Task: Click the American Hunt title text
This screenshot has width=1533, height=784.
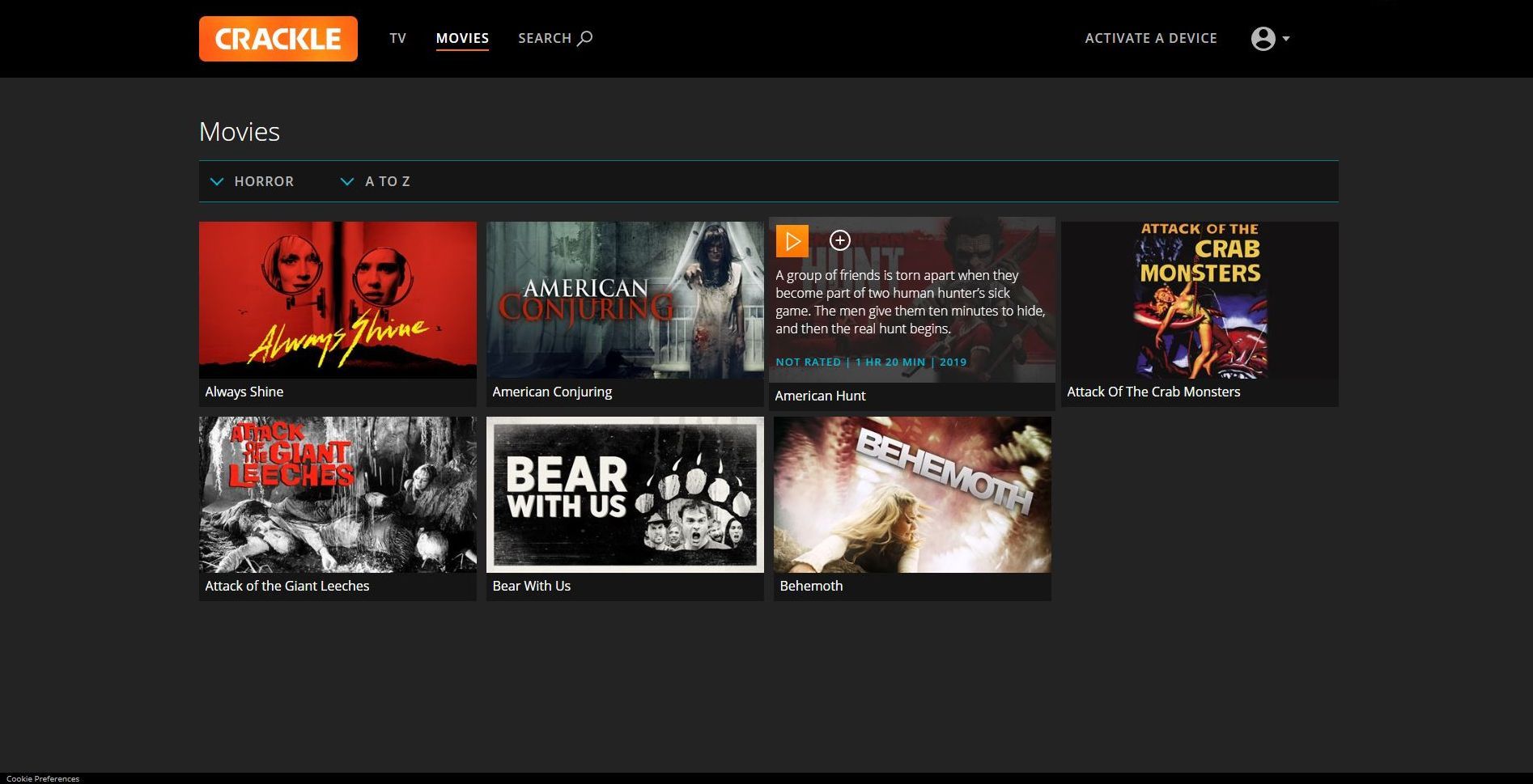Action: point(820,396)
